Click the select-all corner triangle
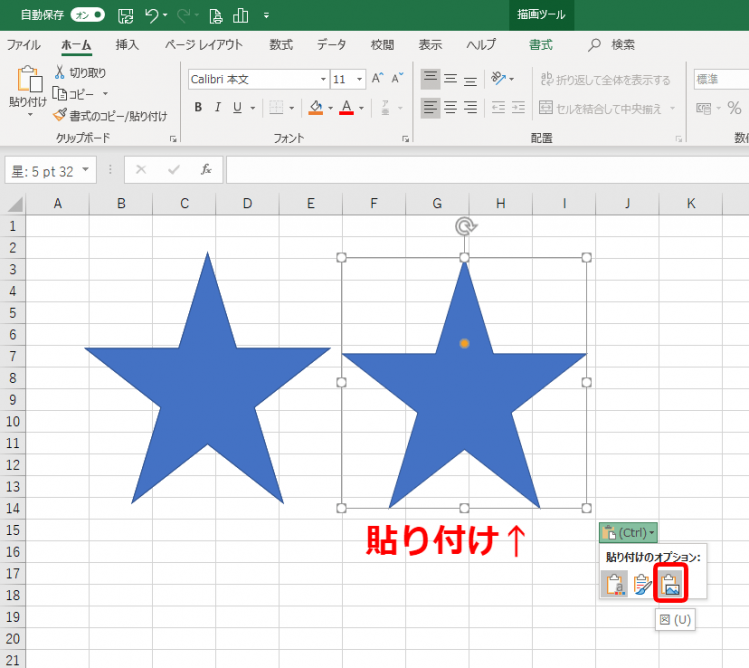Viewport: 749px width, 668px height. click(x=15, y=205)
